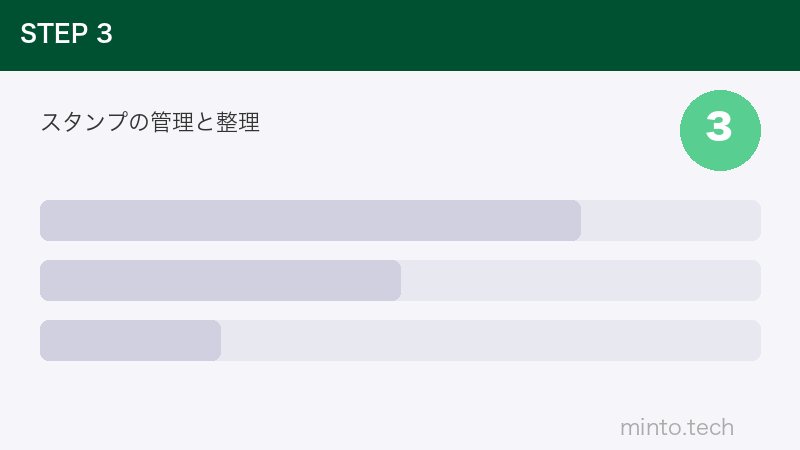Click the unfilled part of the middle bar

[x=580, y=280]
